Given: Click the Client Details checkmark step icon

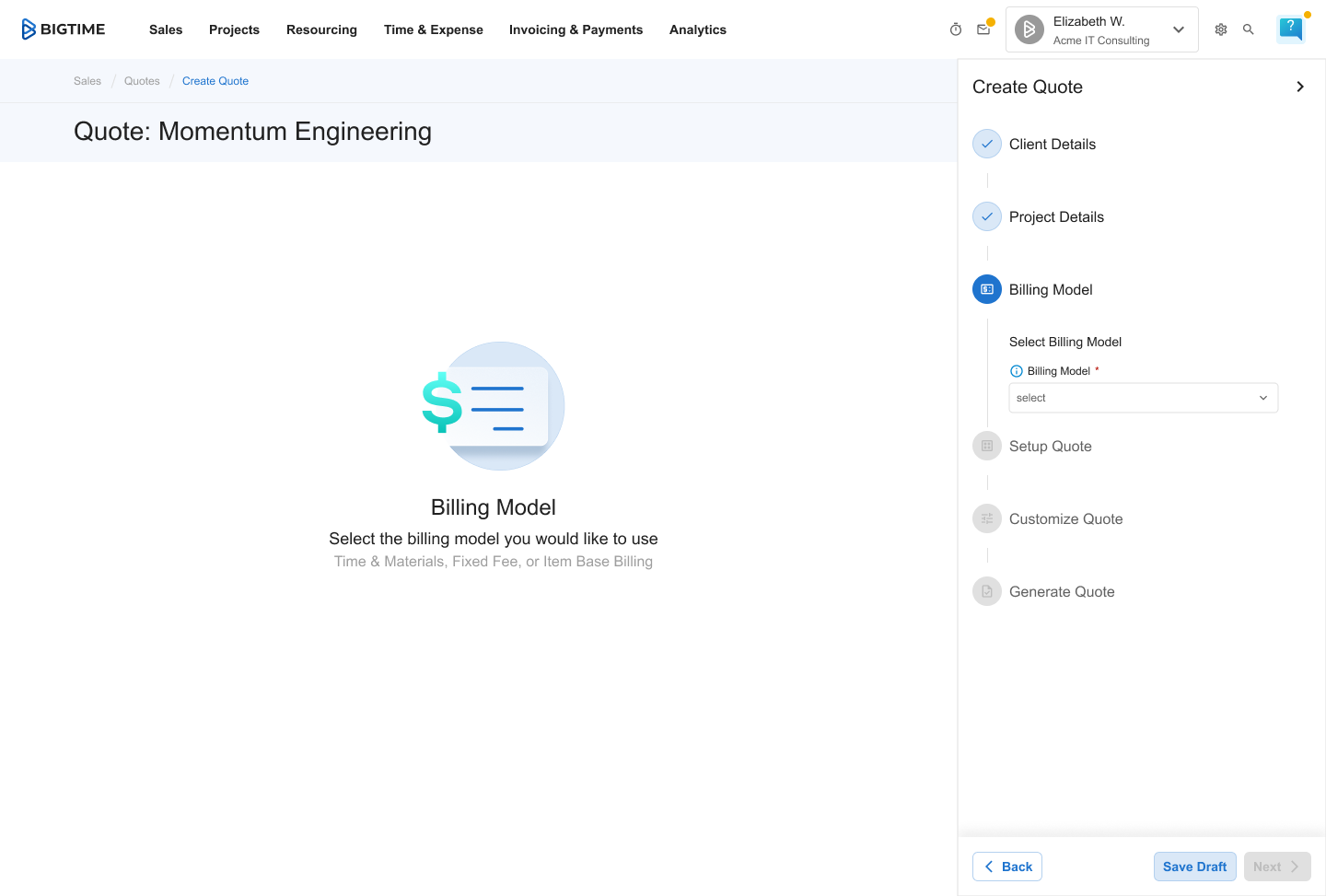Looking at the screenshot, I should [987, 144].
